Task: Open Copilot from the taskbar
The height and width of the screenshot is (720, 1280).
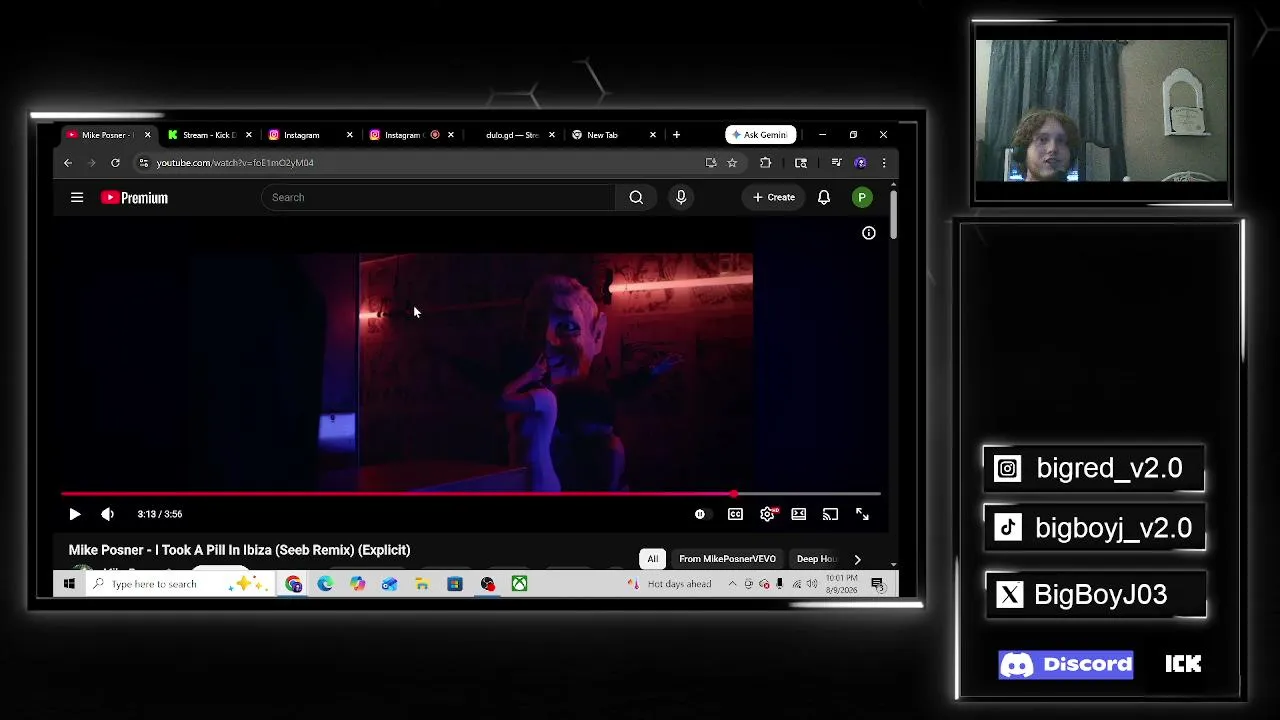Action: click(x=357, y=584)
